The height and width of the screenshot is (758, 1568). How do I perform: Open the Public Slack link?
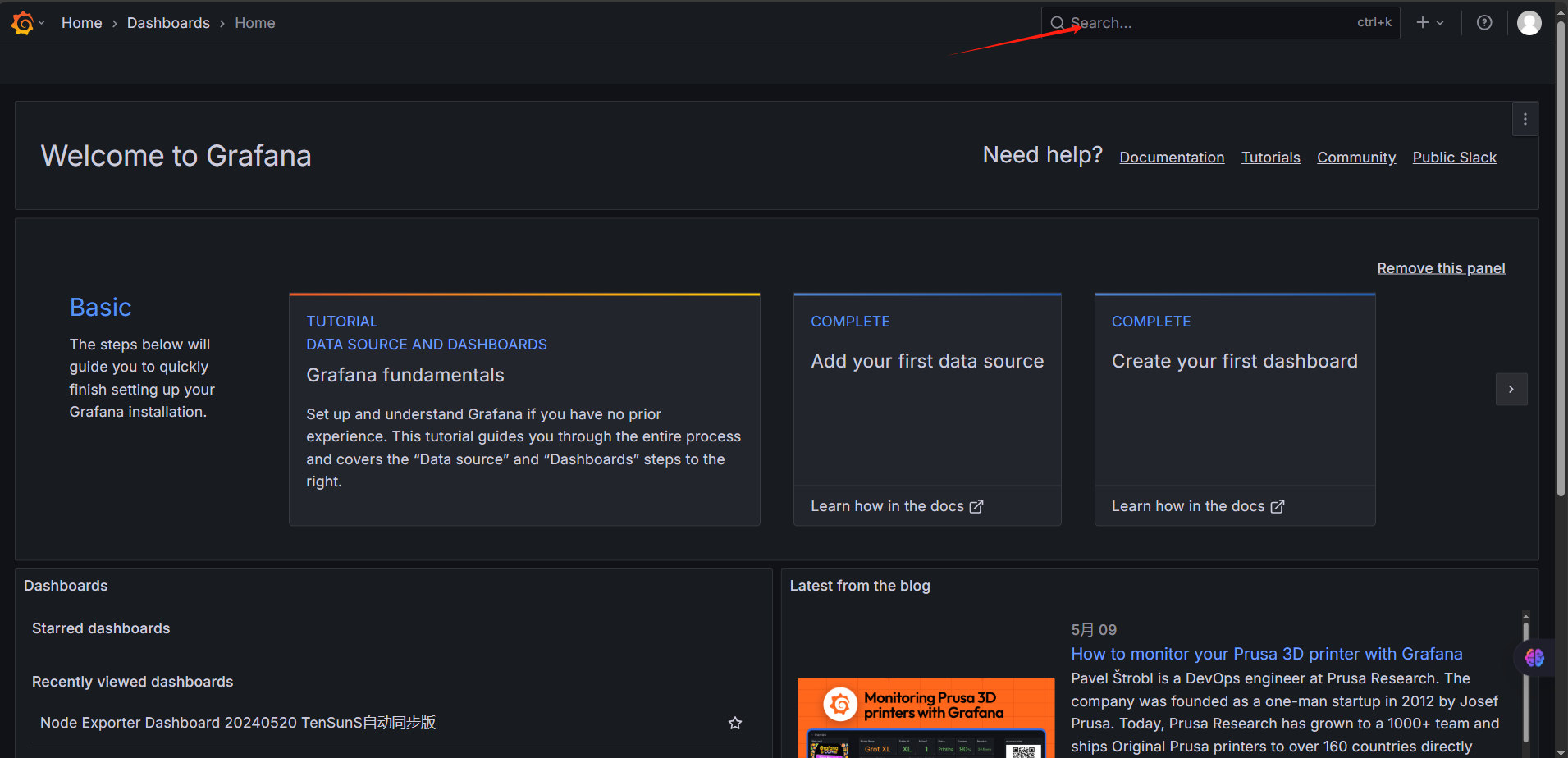(x=1455, y=158)
